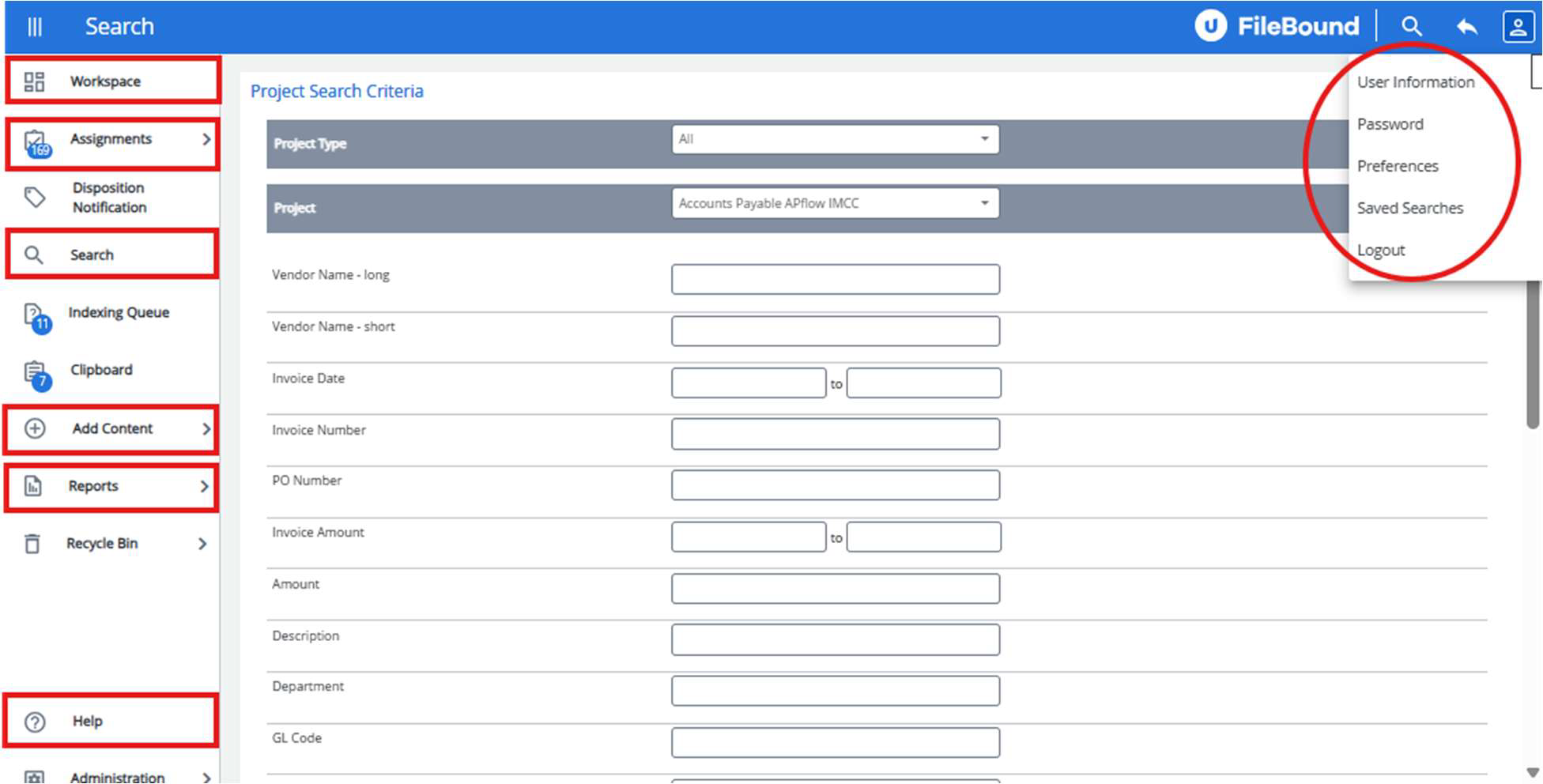The image size is (1543, 784).
Task: Focus the Description input field
Action: (836, 640)
